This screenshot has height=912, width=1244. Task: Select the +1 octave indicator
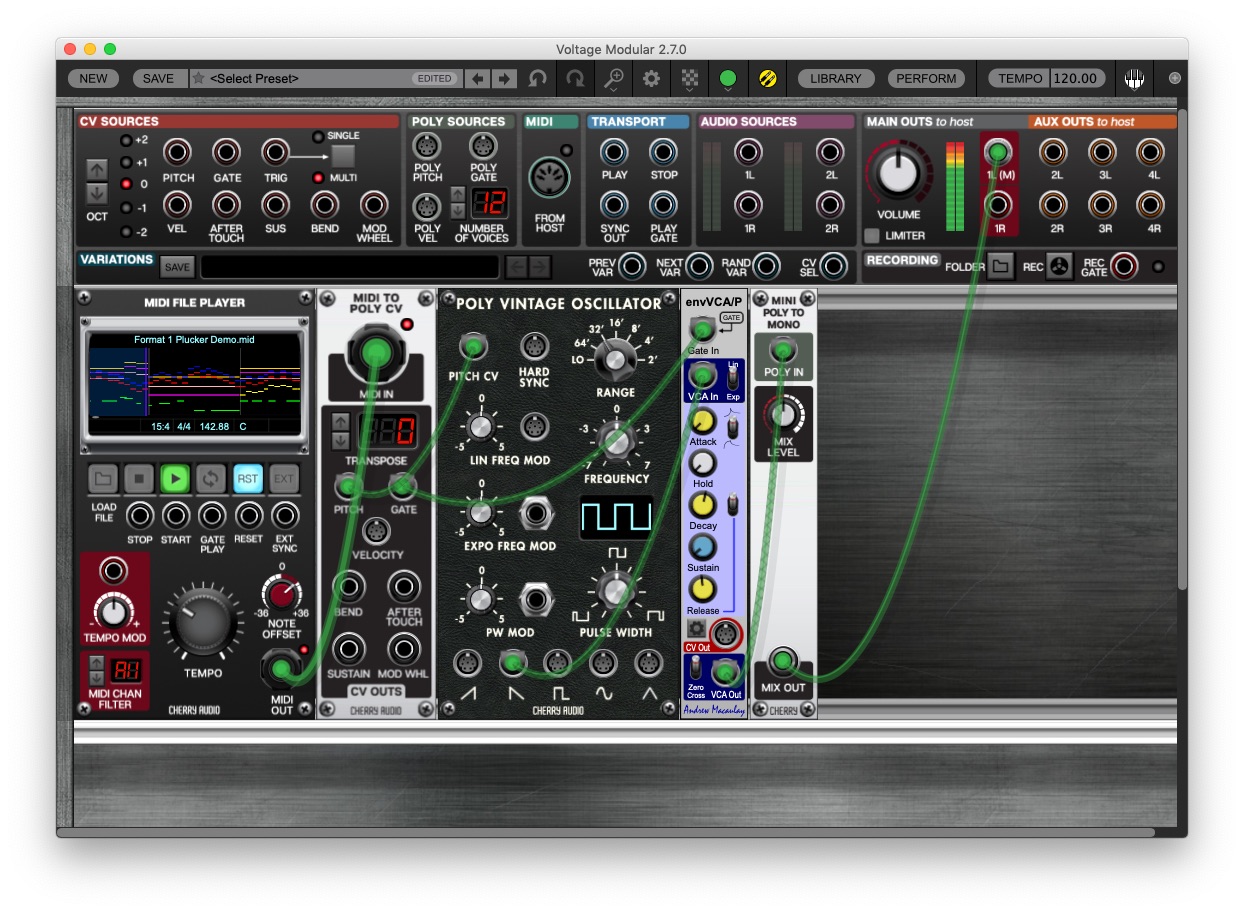point(126,162)
